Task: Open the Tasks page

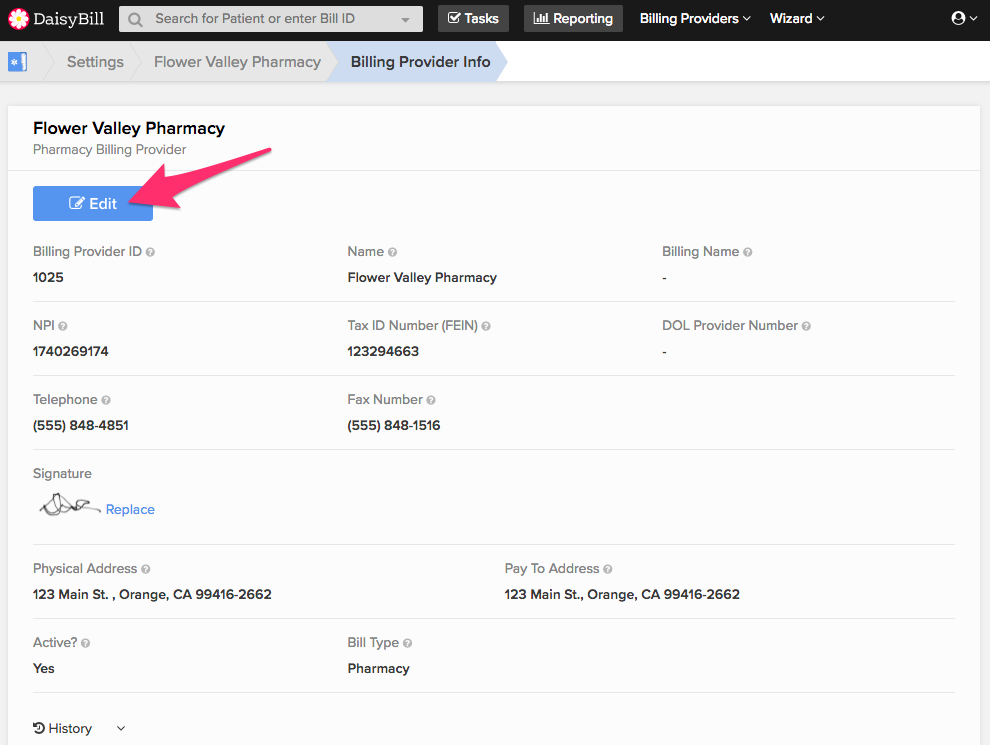Action: [474, 18]
